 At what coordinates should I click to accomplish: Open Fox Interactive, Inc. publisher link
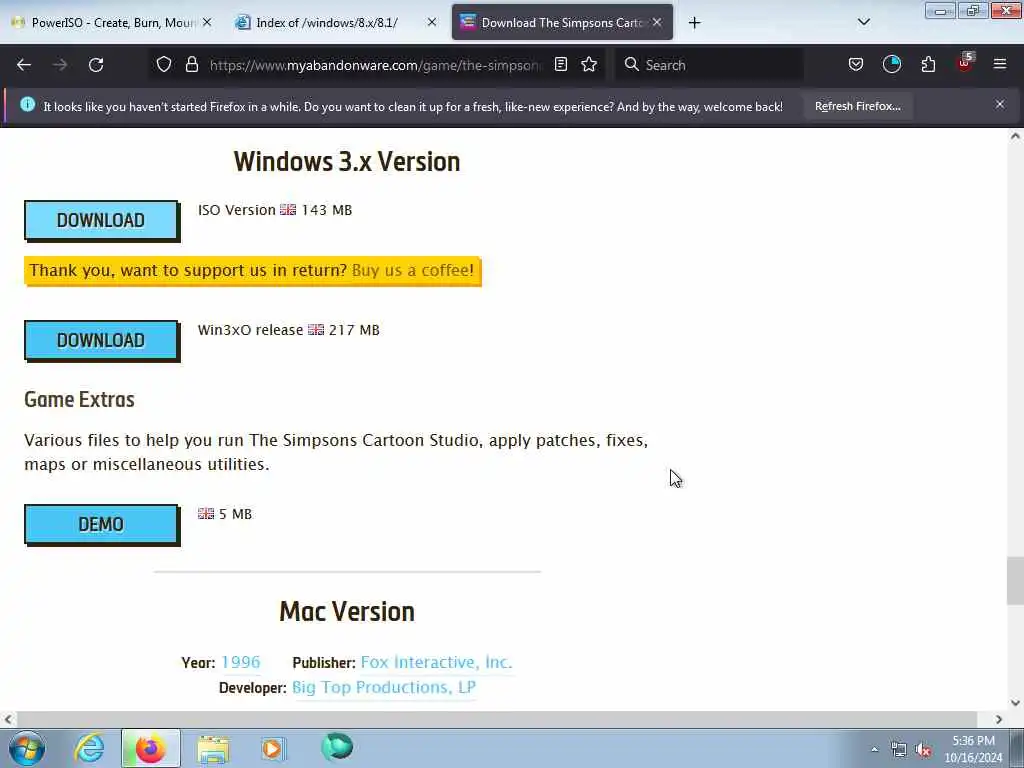(x=436, y=662)
